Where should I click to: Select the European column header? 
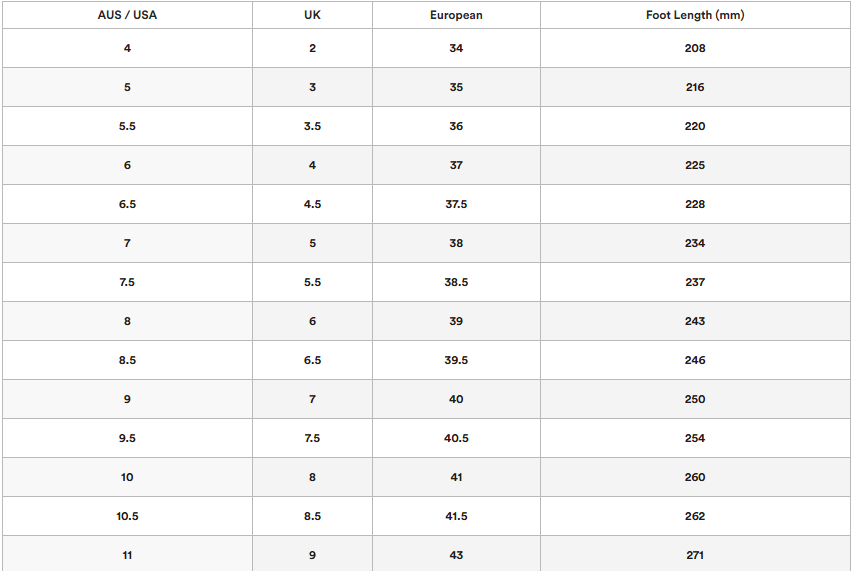(456, 15)
